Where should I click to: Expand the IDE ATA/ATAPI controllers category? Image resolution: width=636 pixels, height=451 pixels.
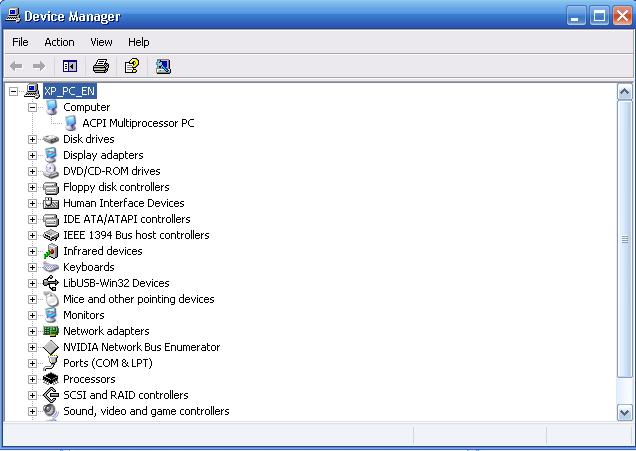(32, 219)
